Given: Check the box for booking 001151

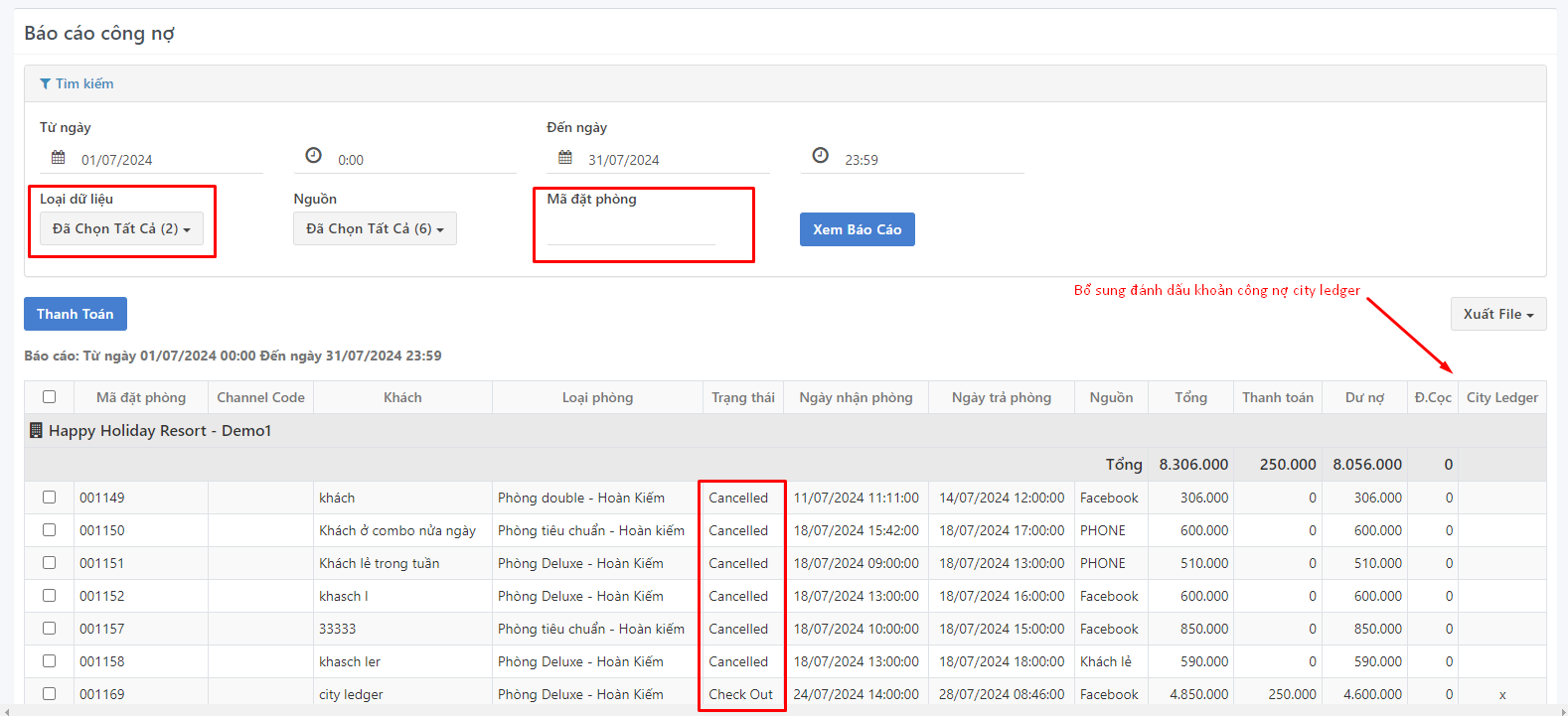Looking at the screenshot, I should pos(49,563).
